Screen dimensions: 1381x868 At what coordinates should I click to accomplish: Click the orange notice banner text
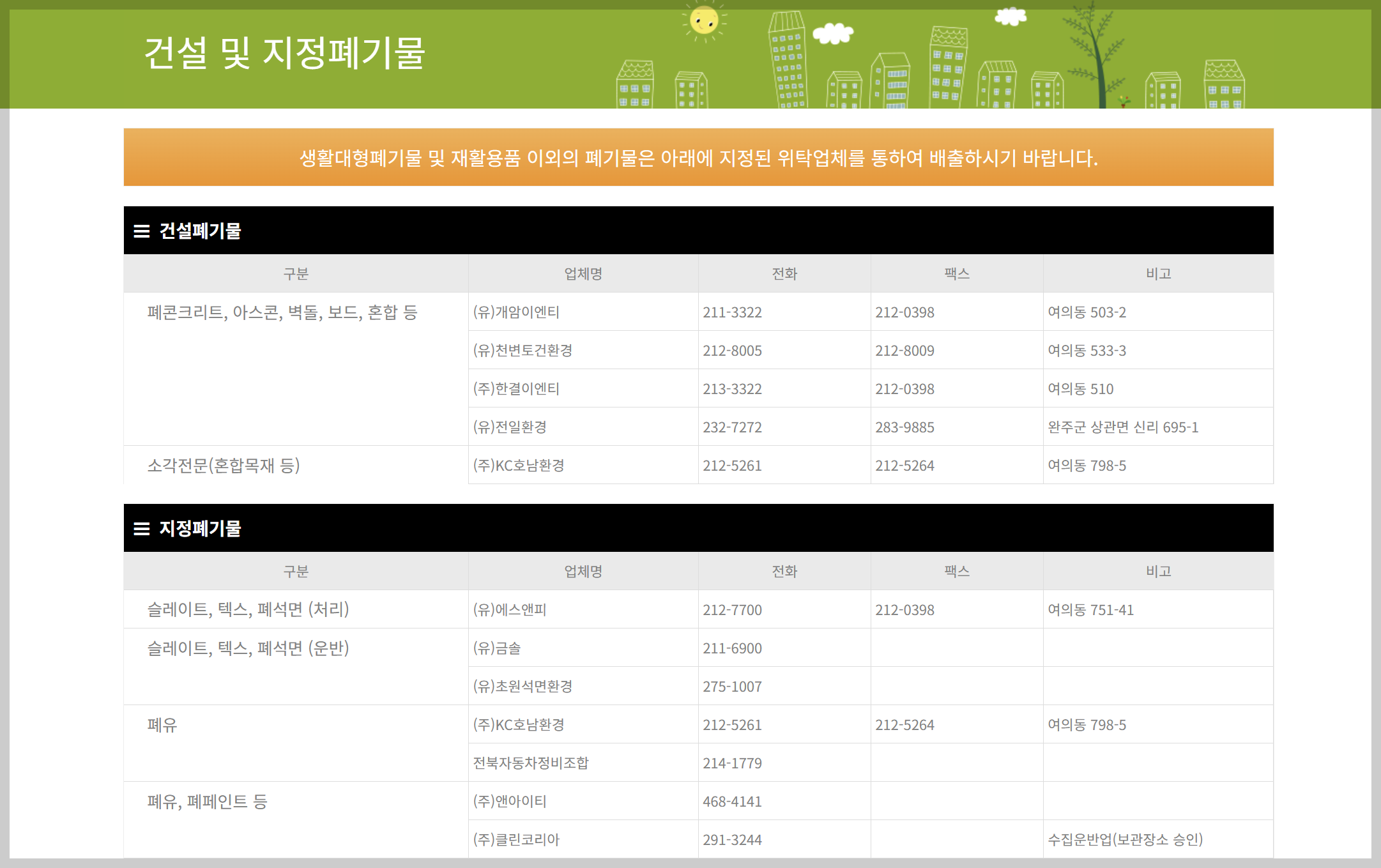coord(698,158)
